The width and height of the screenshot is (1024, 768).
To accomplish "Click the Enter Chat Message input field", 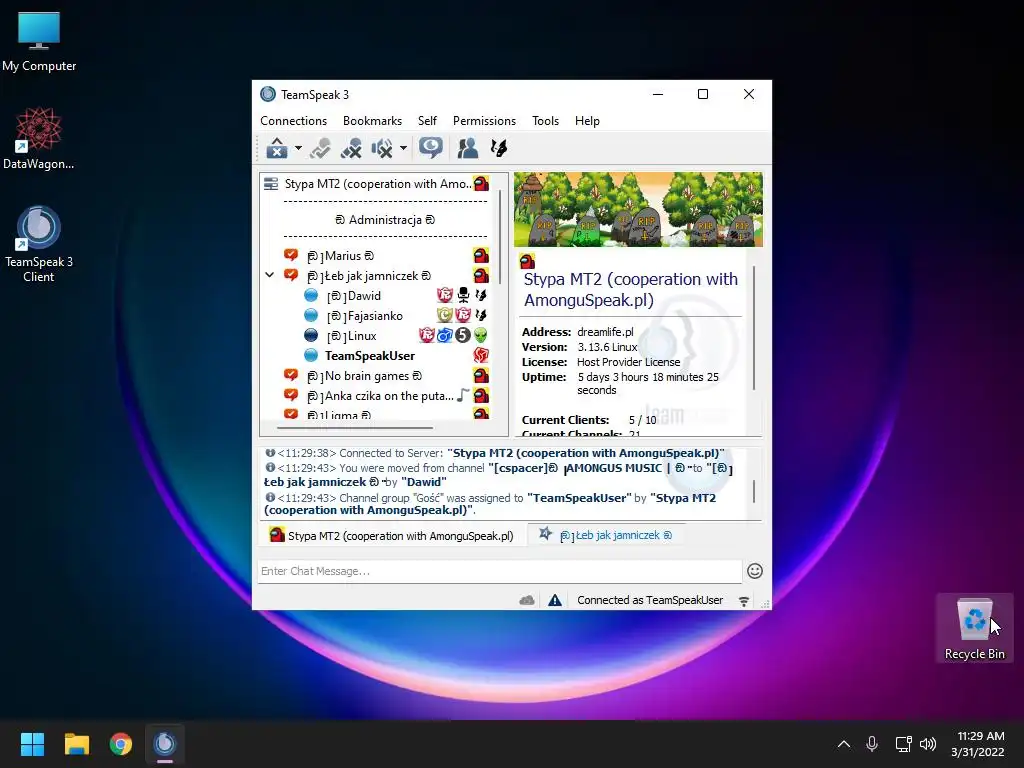I will pyautogui.click(x=500, y=571).
